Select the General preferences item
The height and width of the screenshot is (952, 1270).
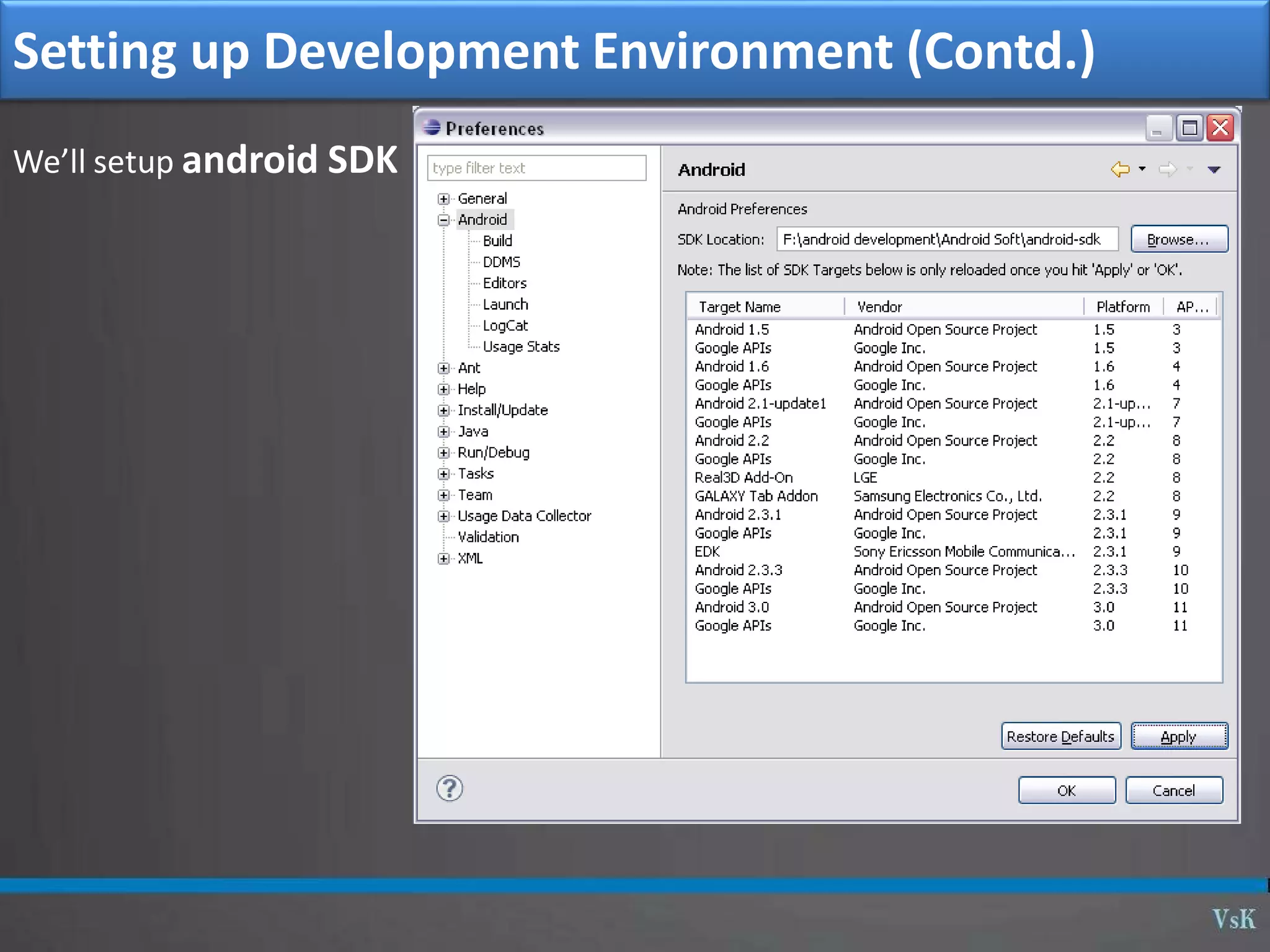(482, 198)
